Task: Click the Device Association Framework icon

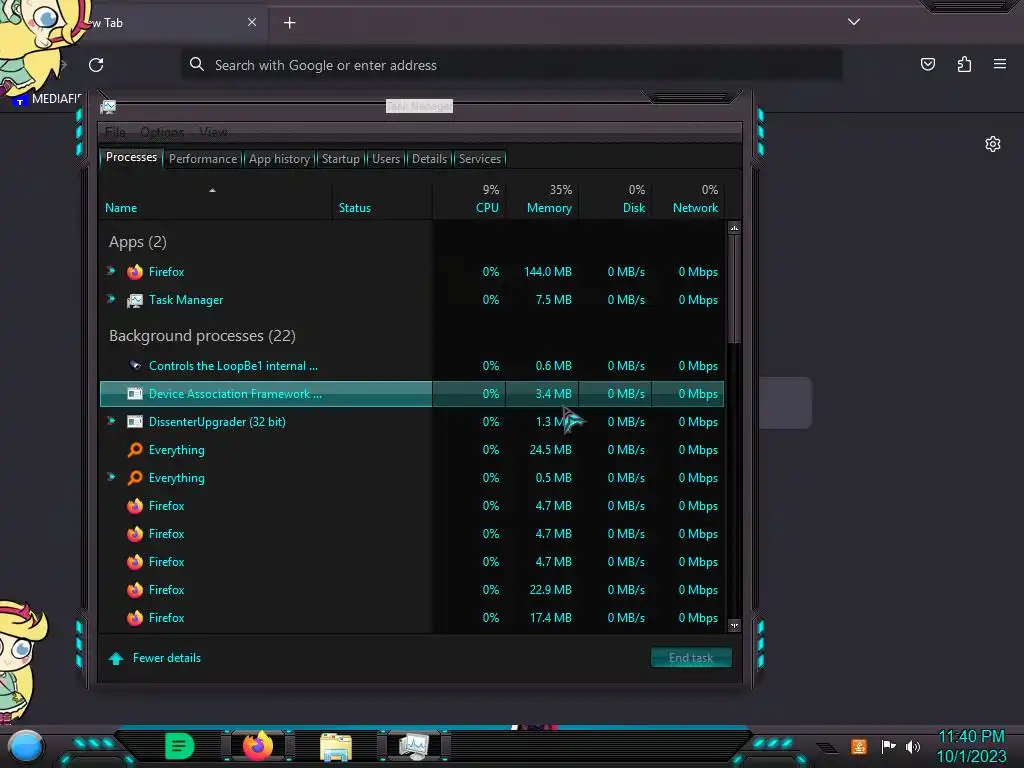Action: click(135, 394)
